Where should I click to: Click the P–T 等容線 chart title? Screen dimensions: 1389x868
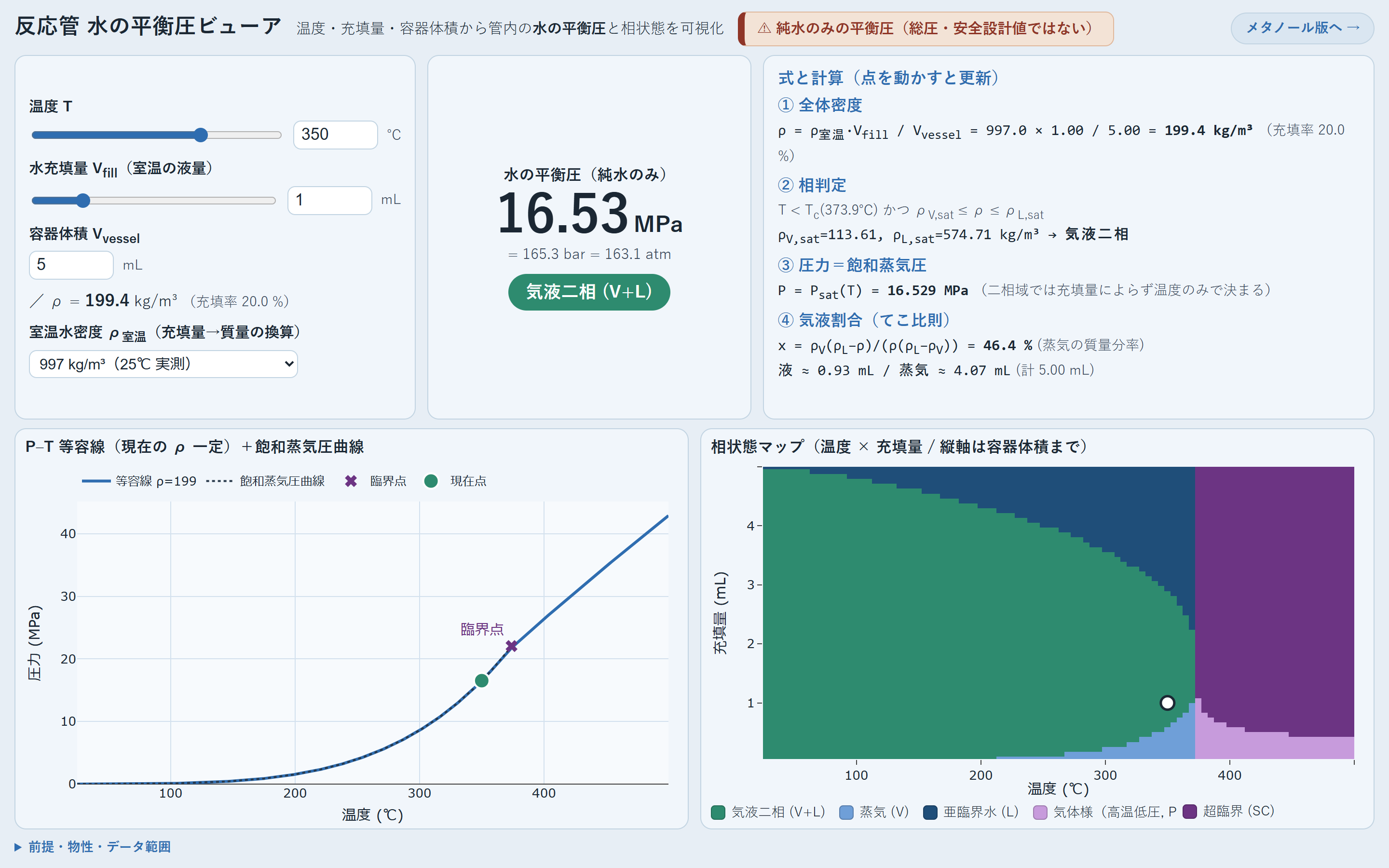tap(194, 447)
